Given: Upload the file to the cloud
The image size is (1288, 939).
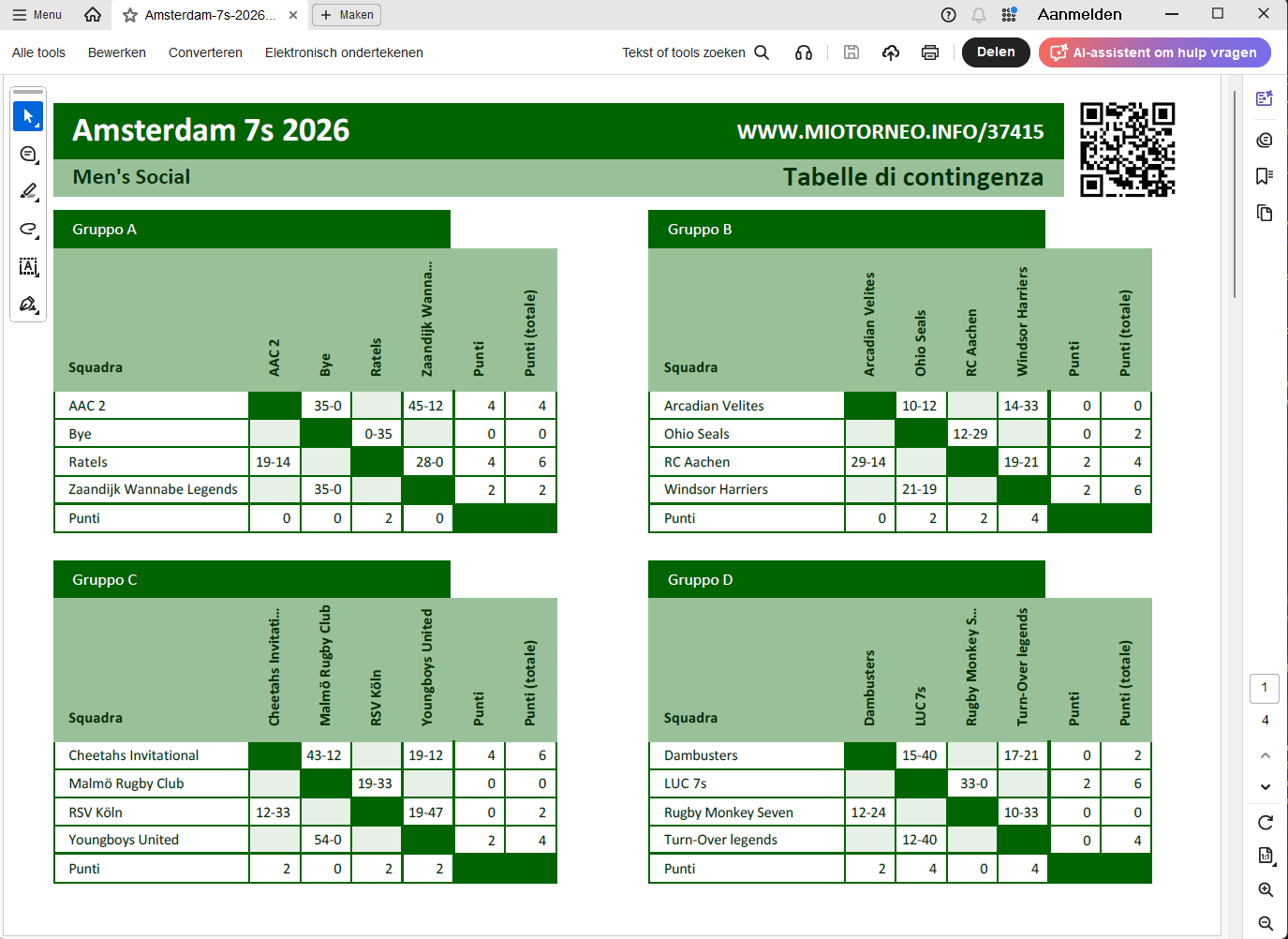Looking at the screenshot, I should click(891, 52).
